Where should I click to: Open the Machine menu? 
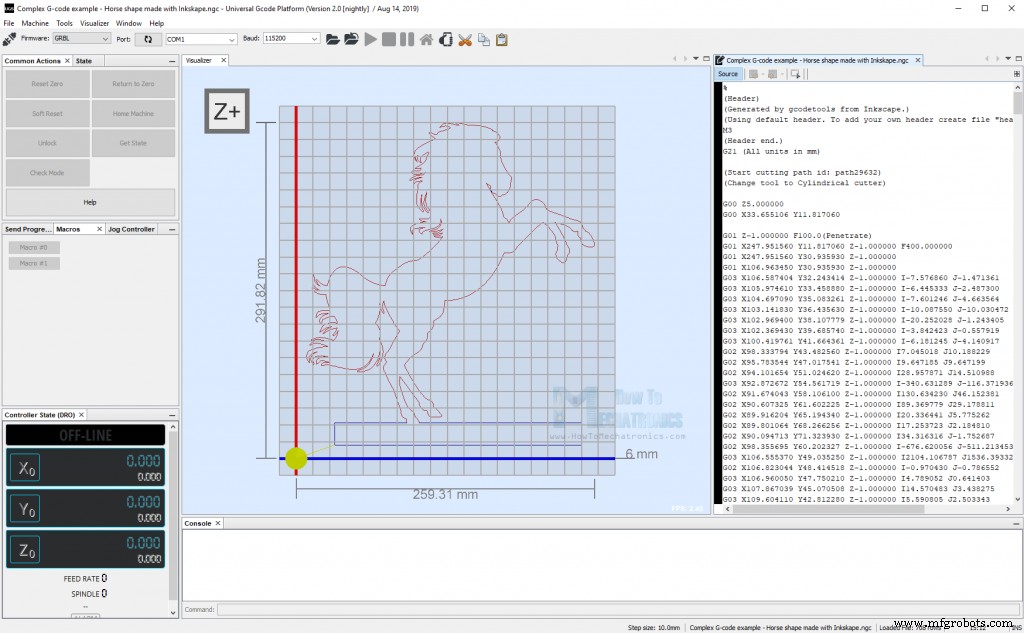tap(35, 22)
